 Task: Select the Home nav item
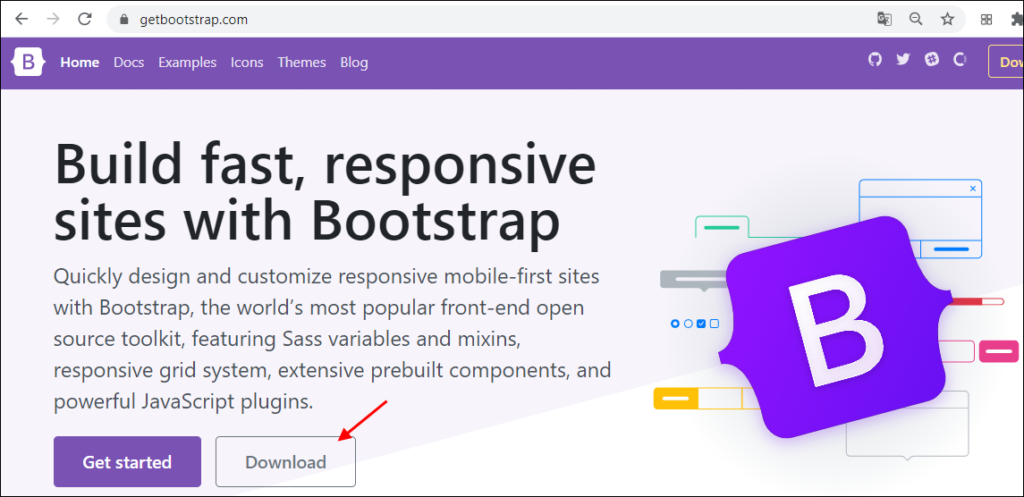(80, 62)
